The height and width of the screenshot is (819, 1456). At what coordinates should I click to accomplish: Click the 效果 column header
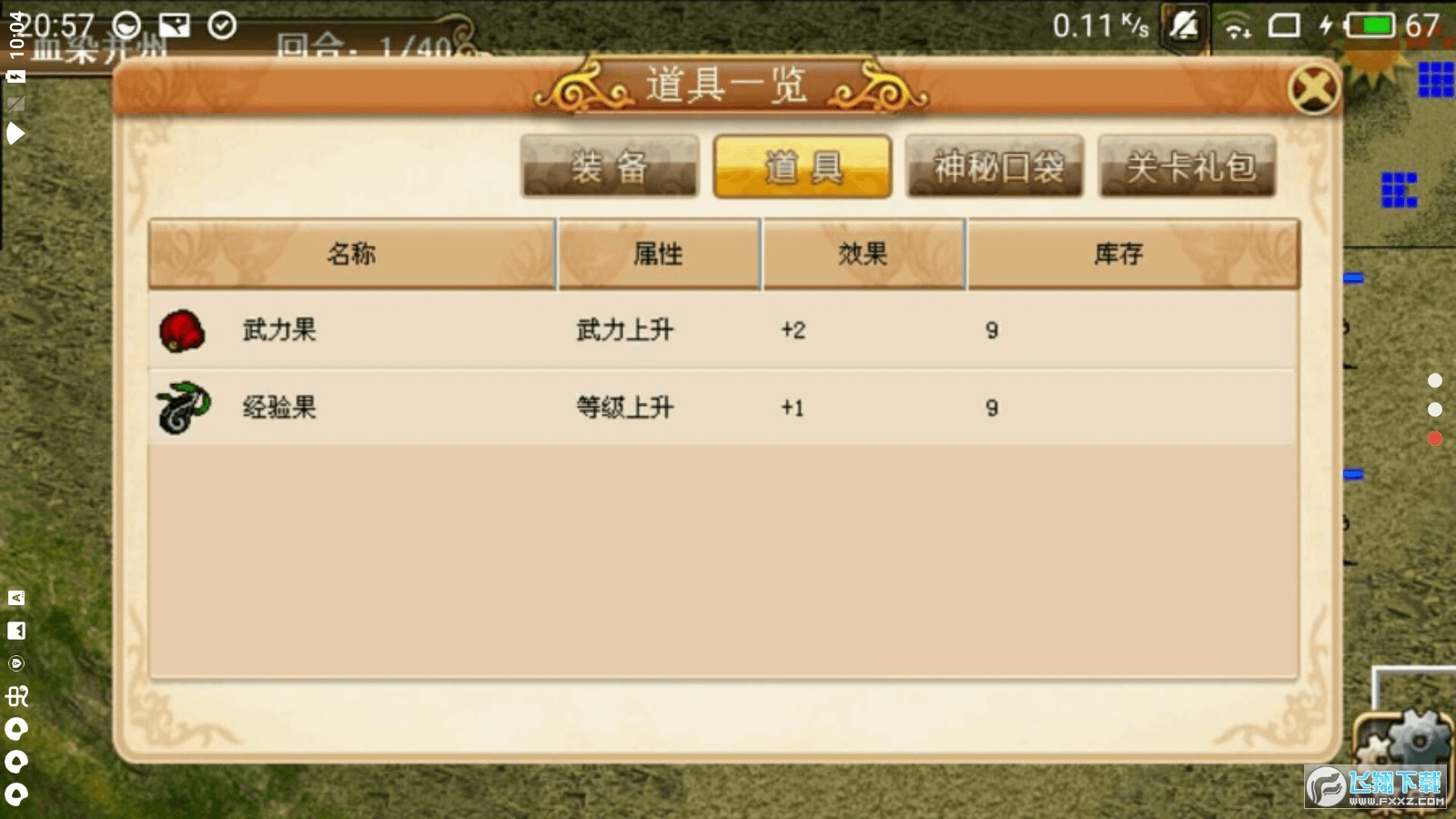pyautogui.click(x=863, y=254)
